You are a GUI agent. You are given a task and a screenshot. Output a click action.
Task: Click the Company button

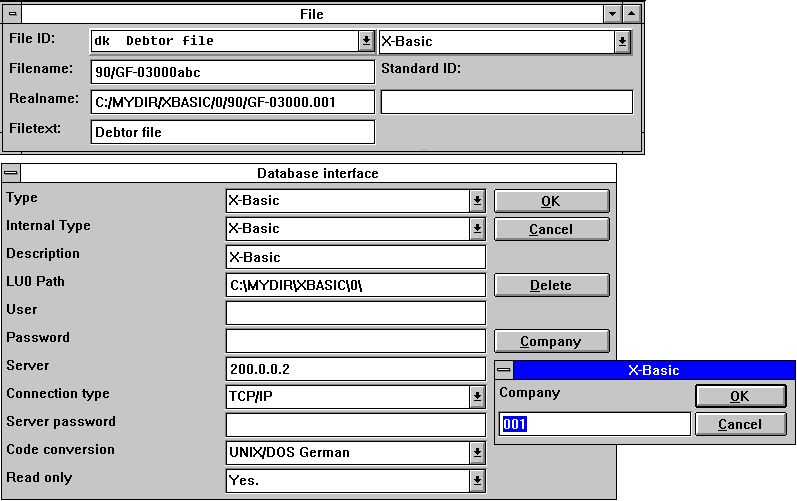coord(551,341)
